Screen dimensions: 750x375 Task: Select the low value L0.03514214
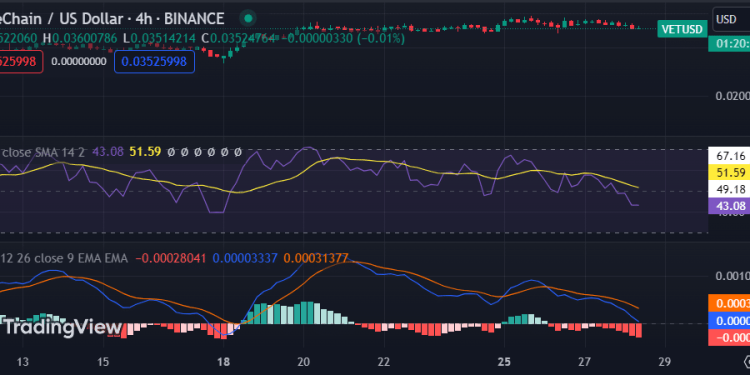(159, 38)
